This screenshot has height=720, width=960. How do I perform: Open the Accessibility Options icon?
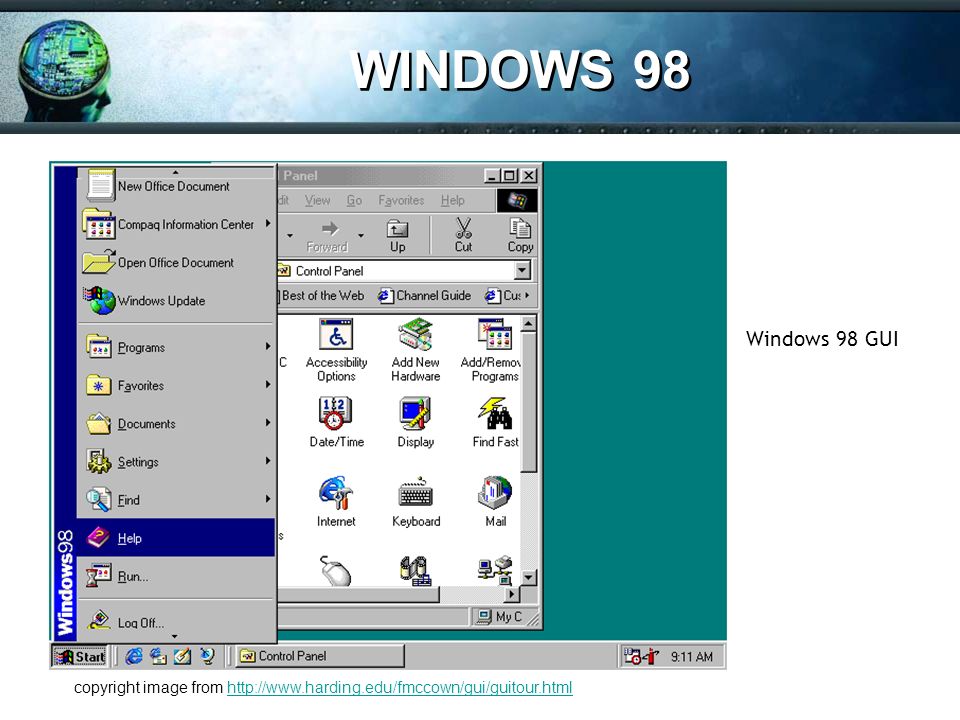(x=336, y=350)
